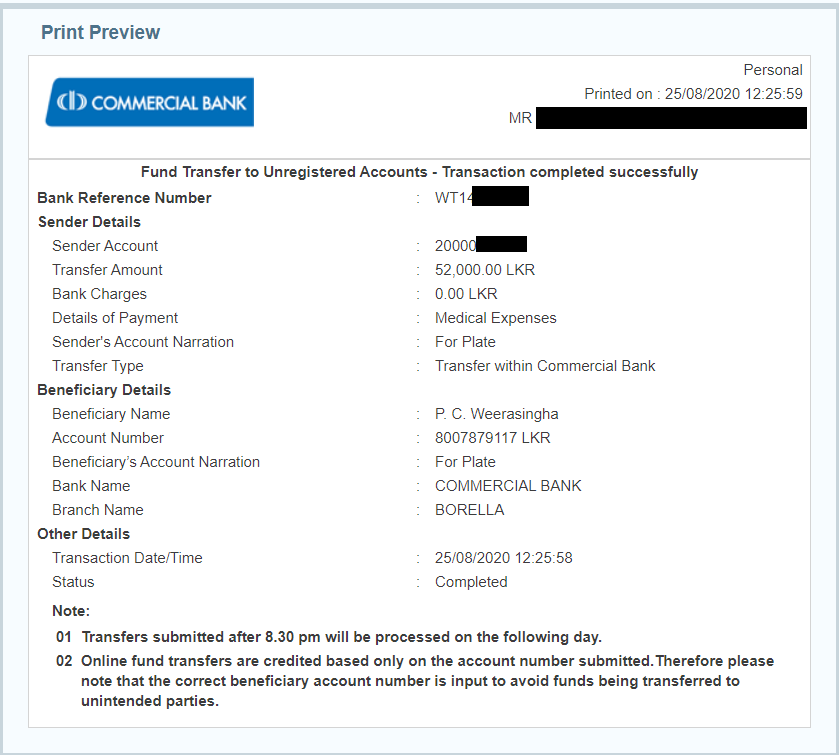This screenshot has height=755, width=839.
Task: Click the Status label
Action: tap(73, 582)
